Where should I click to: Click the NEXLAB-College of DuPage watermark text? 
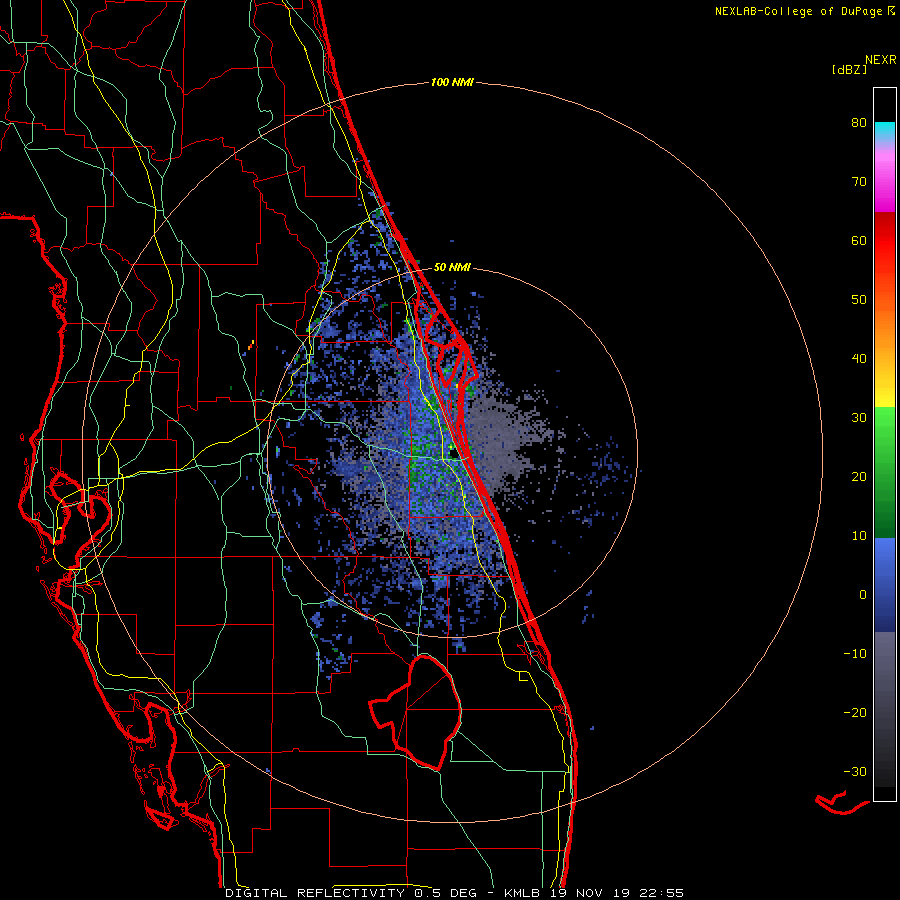click(x=805, y=11)
